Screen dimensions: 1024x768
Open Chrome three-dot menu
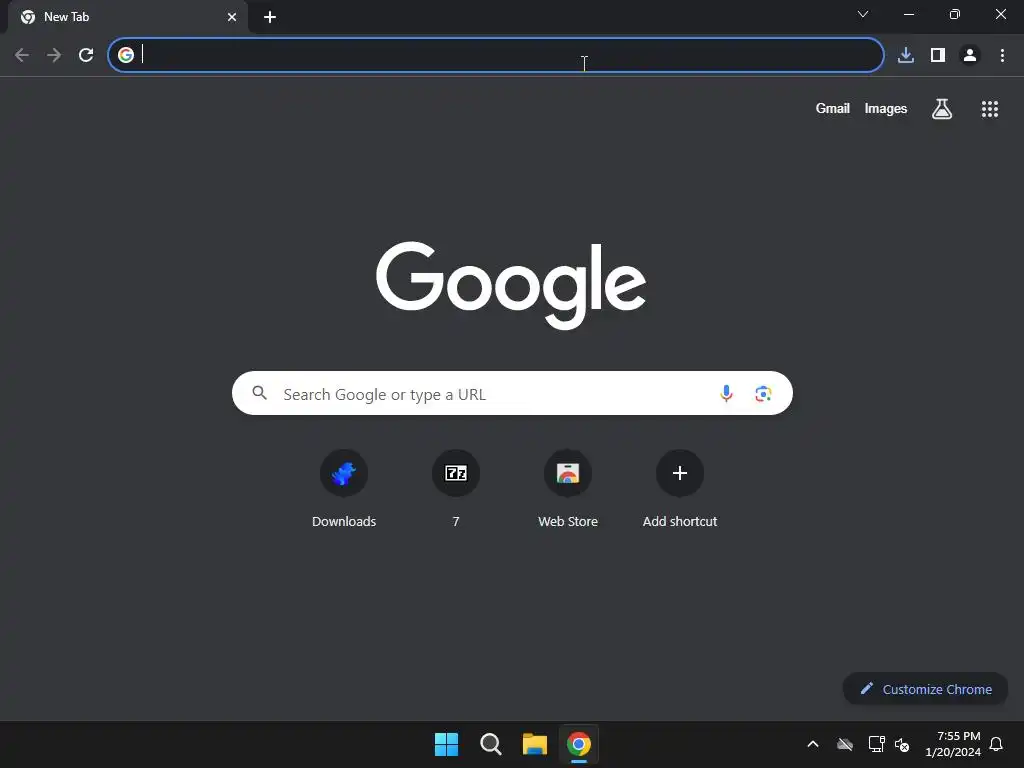click(1002, 55)
